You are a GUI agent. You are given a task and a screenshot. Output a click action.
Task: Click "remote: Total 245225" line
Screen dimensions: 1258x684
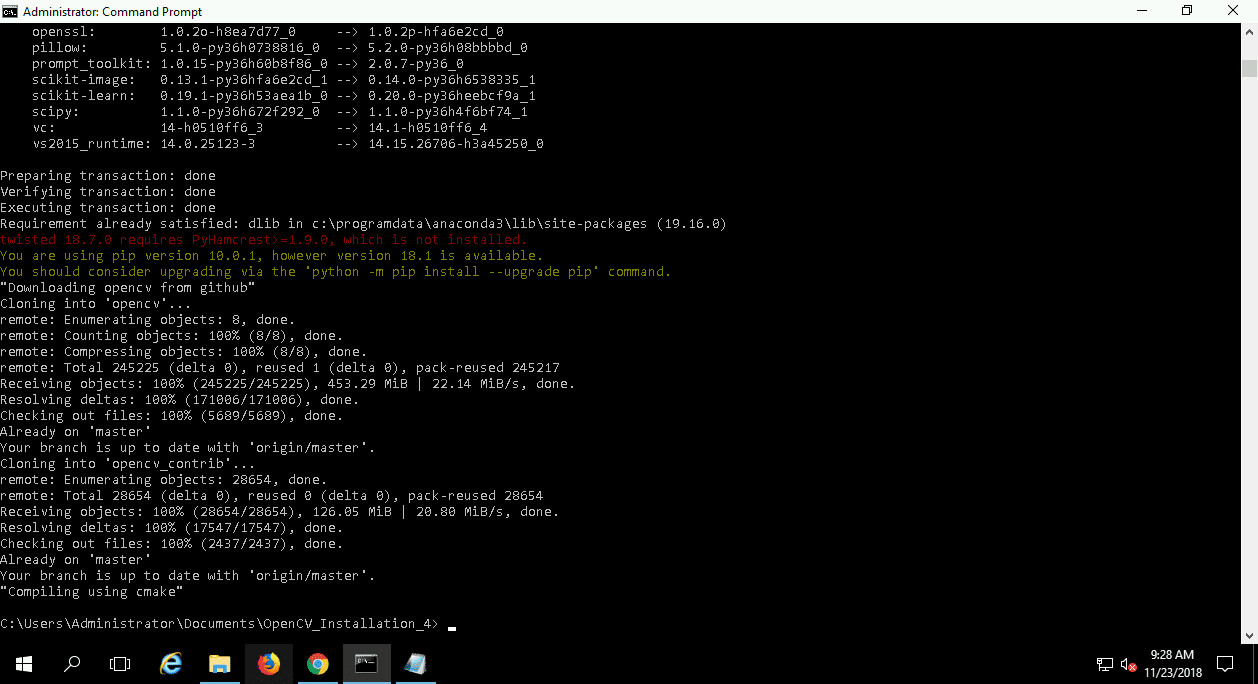click(x=280, y=368)
